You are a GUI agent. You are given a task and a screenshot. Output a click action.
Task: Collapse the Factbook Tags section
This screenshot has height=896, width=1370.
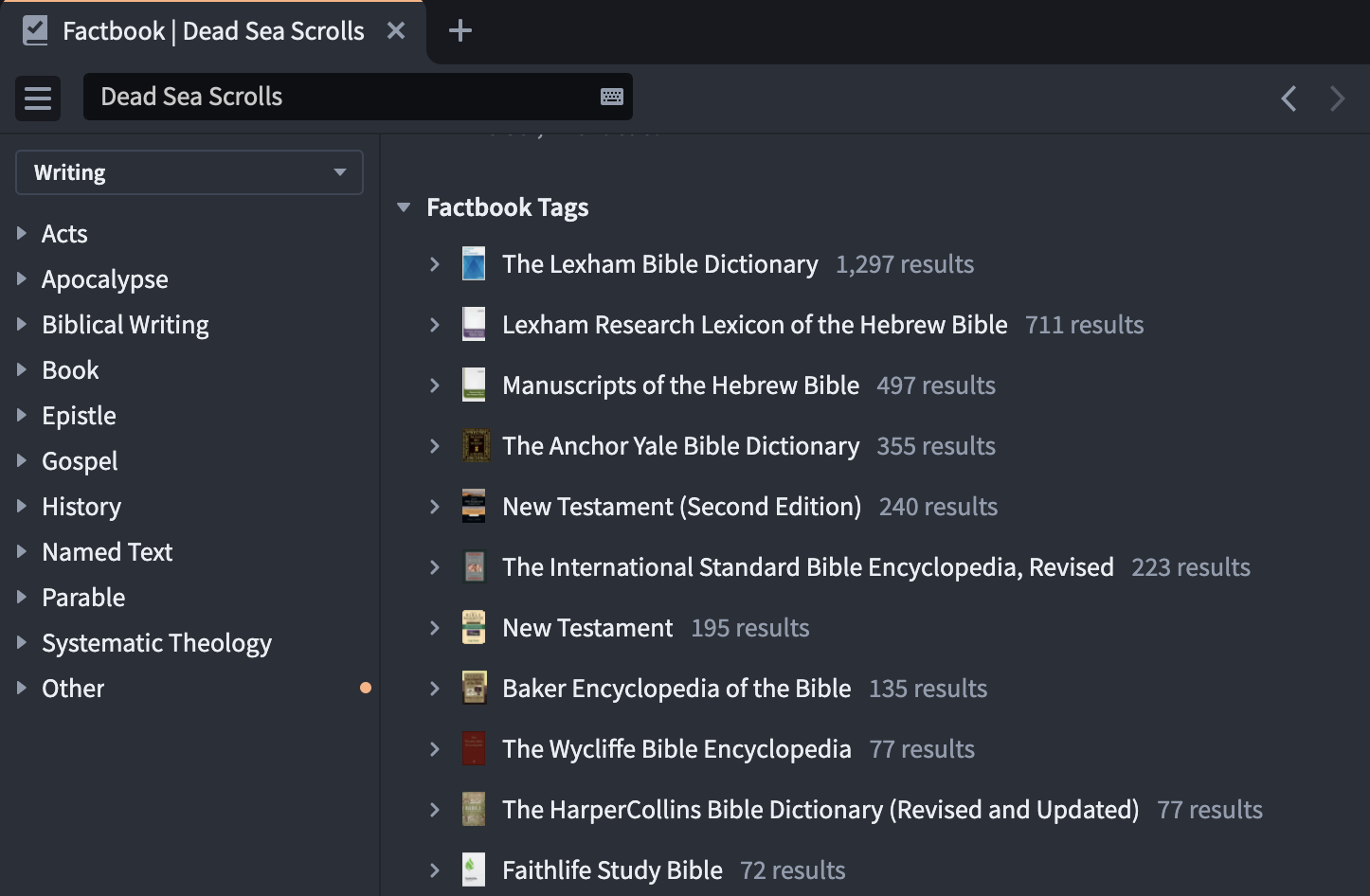click(405, 207)
